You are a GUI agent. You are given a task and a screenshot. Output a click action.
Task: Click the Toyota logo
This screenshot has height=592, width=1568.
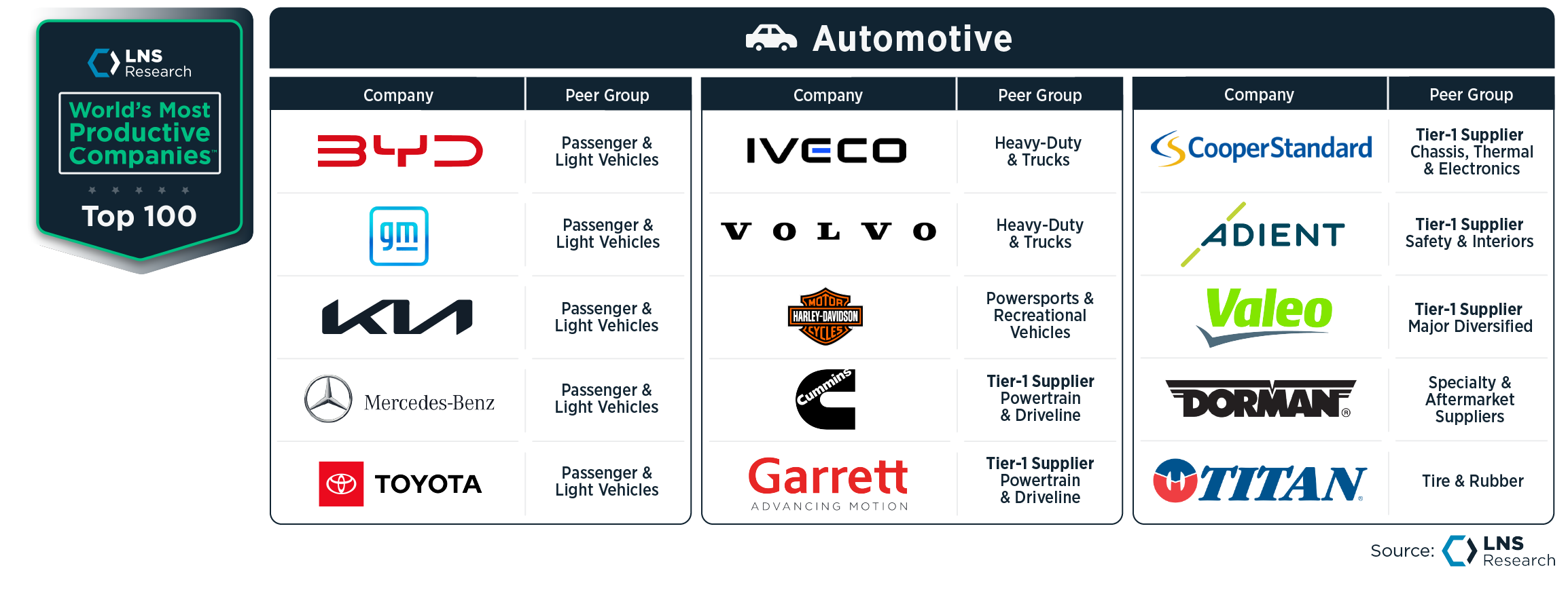(400, 483)
